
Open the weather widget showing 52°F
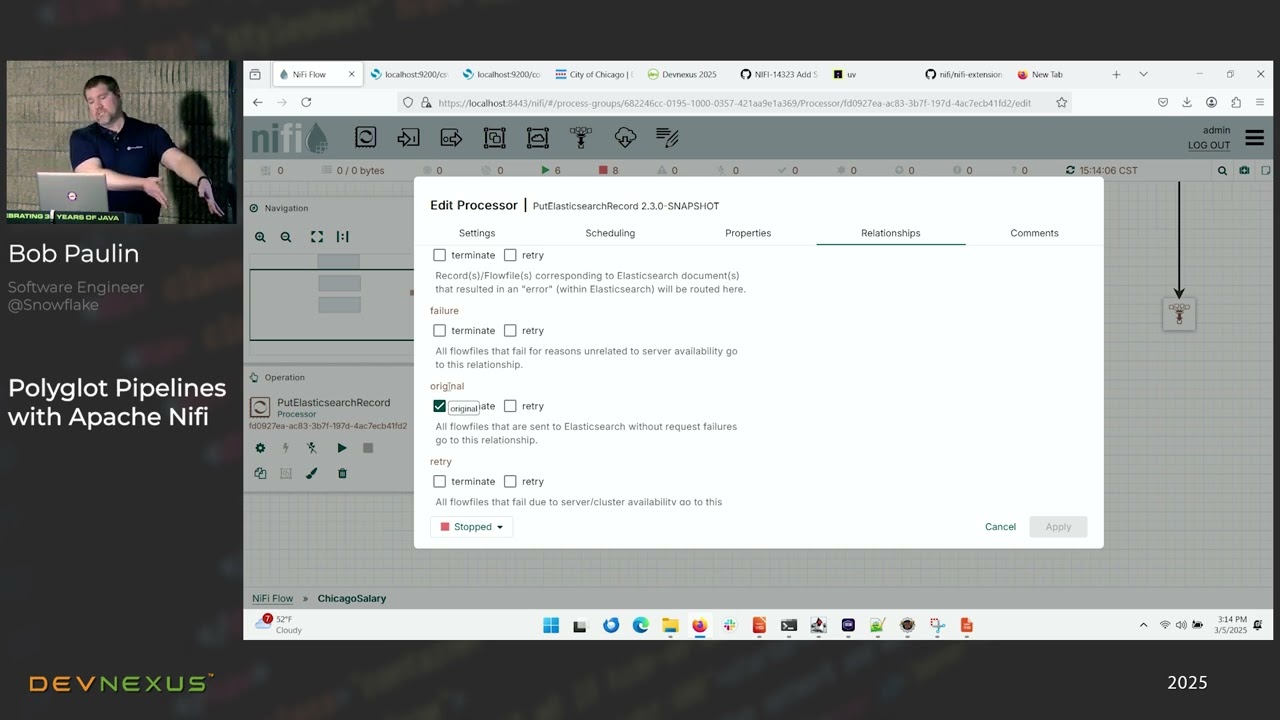click(x=279, y=625)
